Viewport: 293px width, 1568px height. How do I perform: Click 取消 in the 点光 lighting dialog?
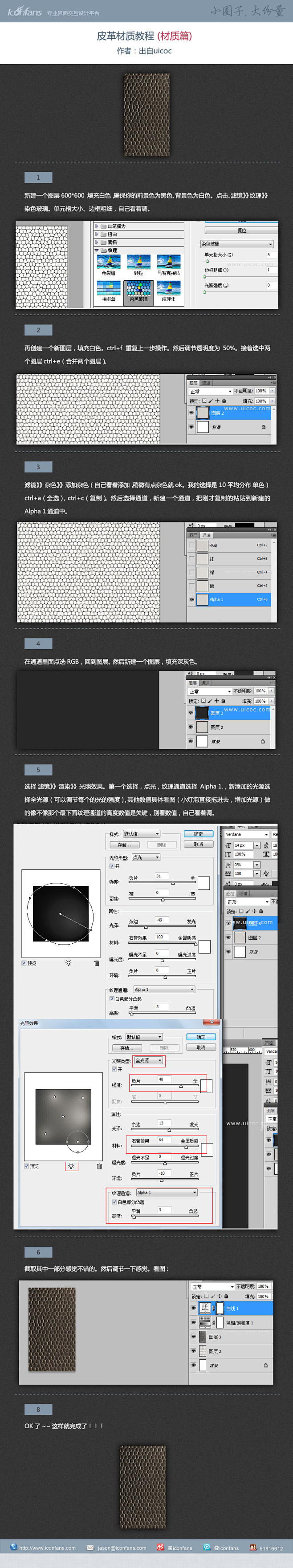[x=198, y=844]
